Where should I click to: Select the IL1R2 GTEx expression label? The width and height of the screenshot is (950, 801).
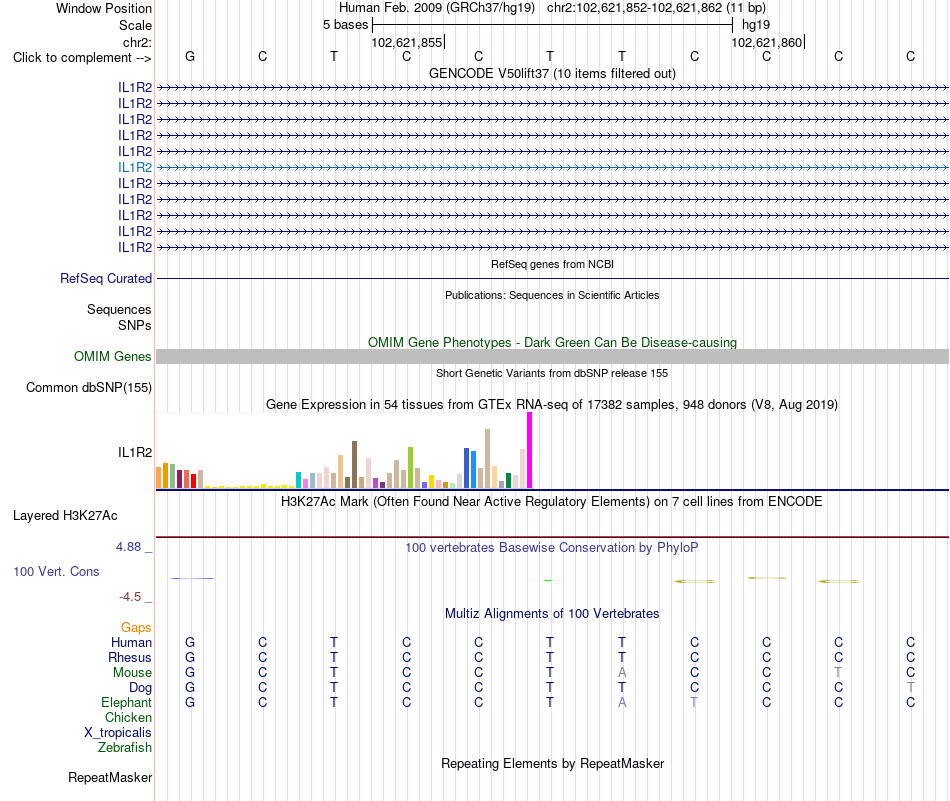click(135, 453)
